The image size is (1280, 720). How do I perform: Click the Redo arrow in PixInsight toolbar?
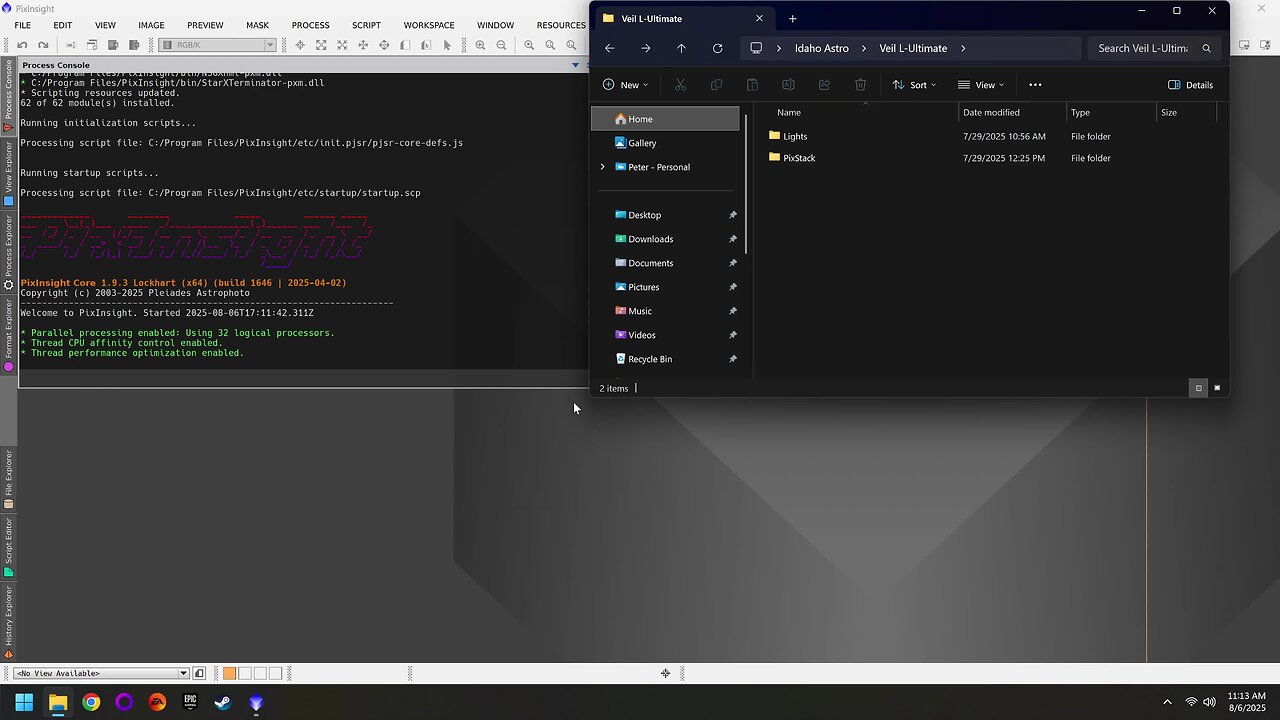pos(43,45)
